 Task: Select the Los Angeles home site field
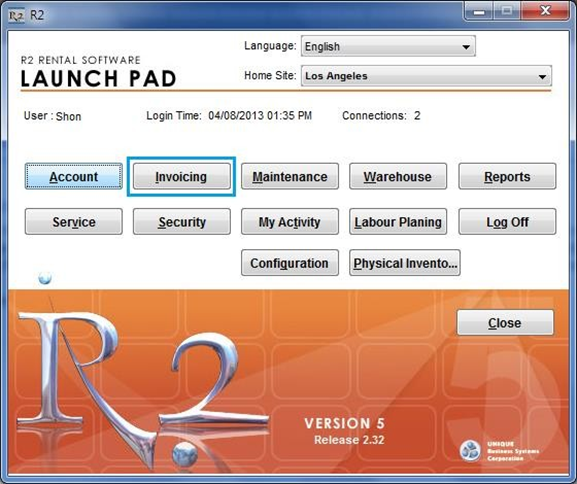(x=426, y=76)
